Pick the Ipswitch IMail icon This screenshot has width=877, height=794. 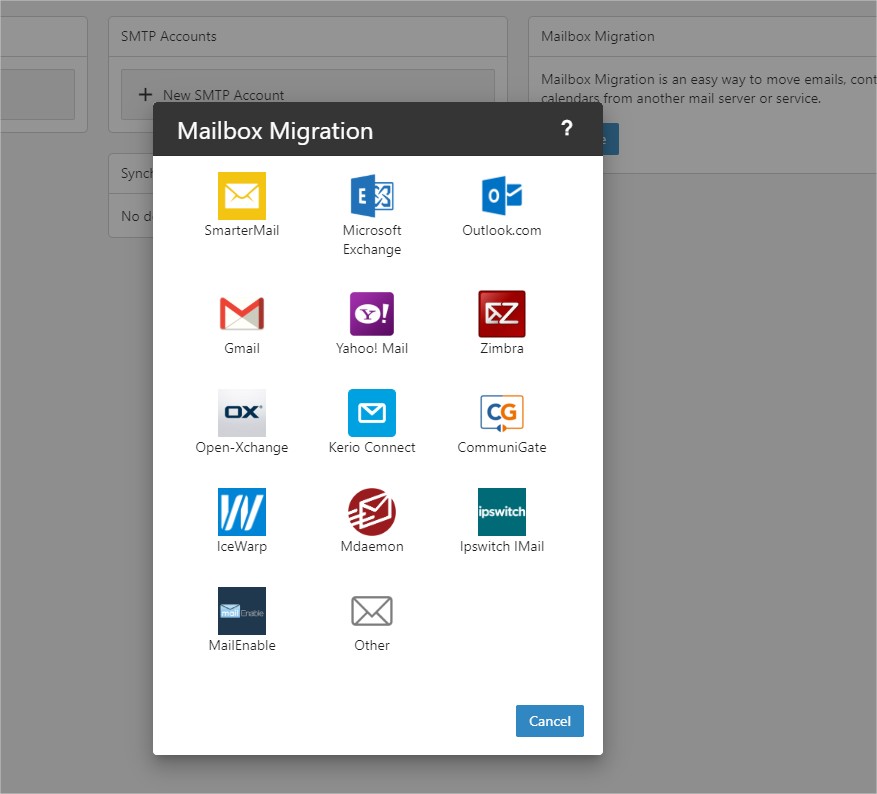(502, 512)
